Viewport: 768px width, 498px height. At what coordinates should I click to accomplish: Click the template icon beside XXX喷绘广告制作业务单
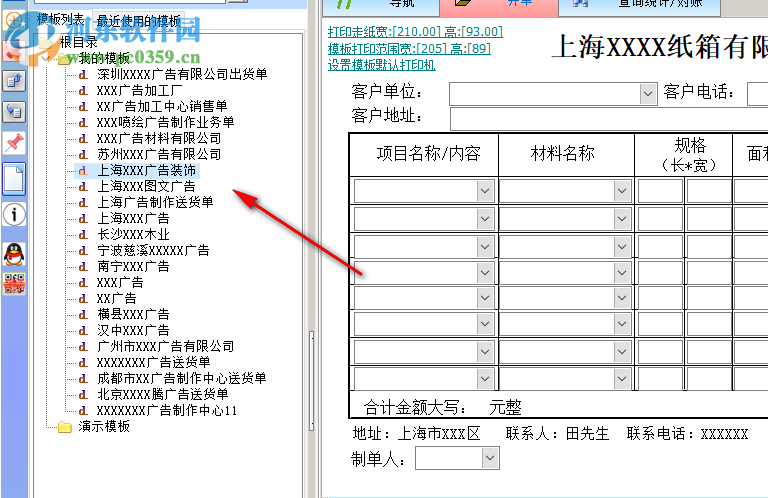point(83,122)
